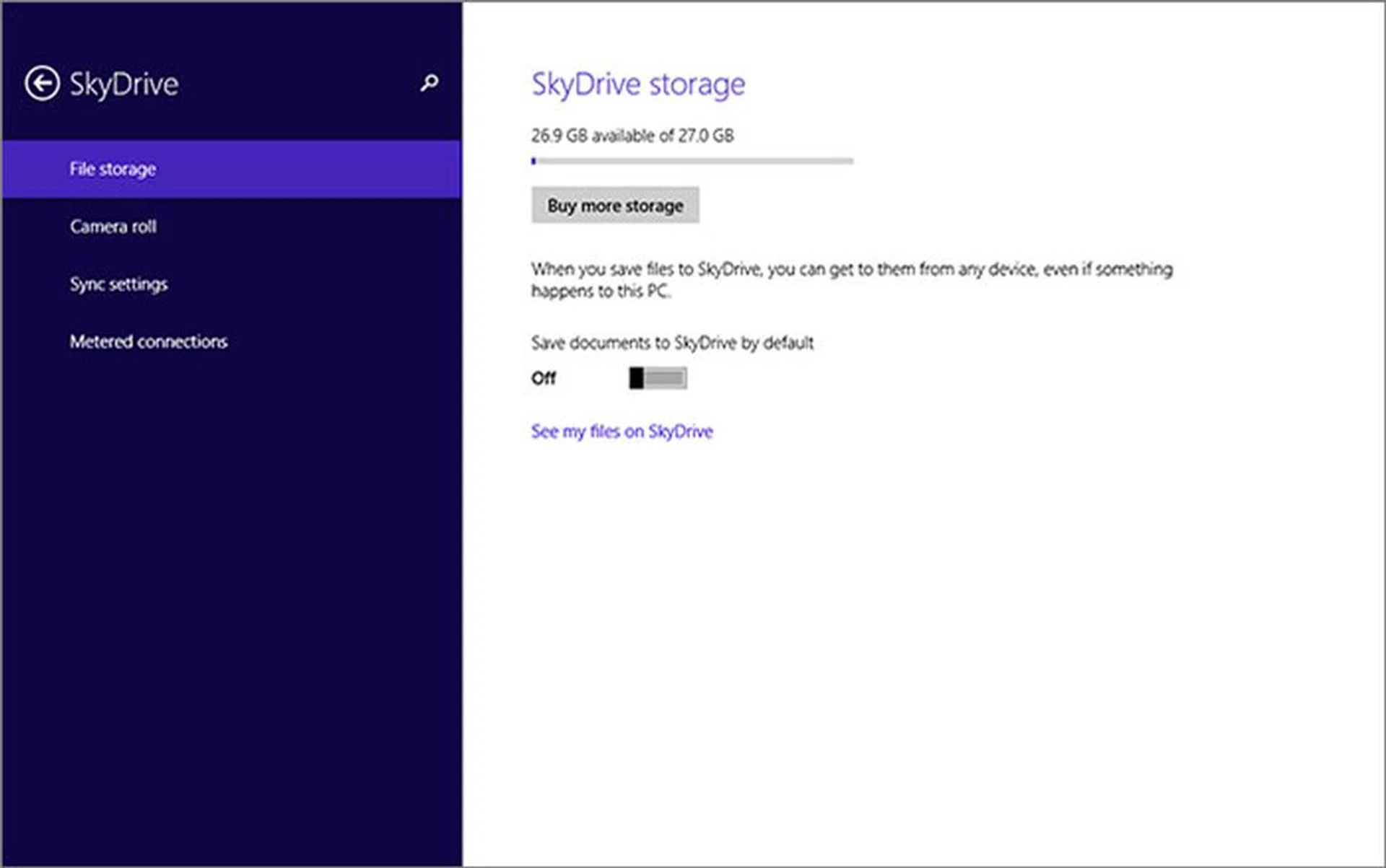Click the used portion of storage bar
The image size is (1386, 868).
(x=533, y=161)
